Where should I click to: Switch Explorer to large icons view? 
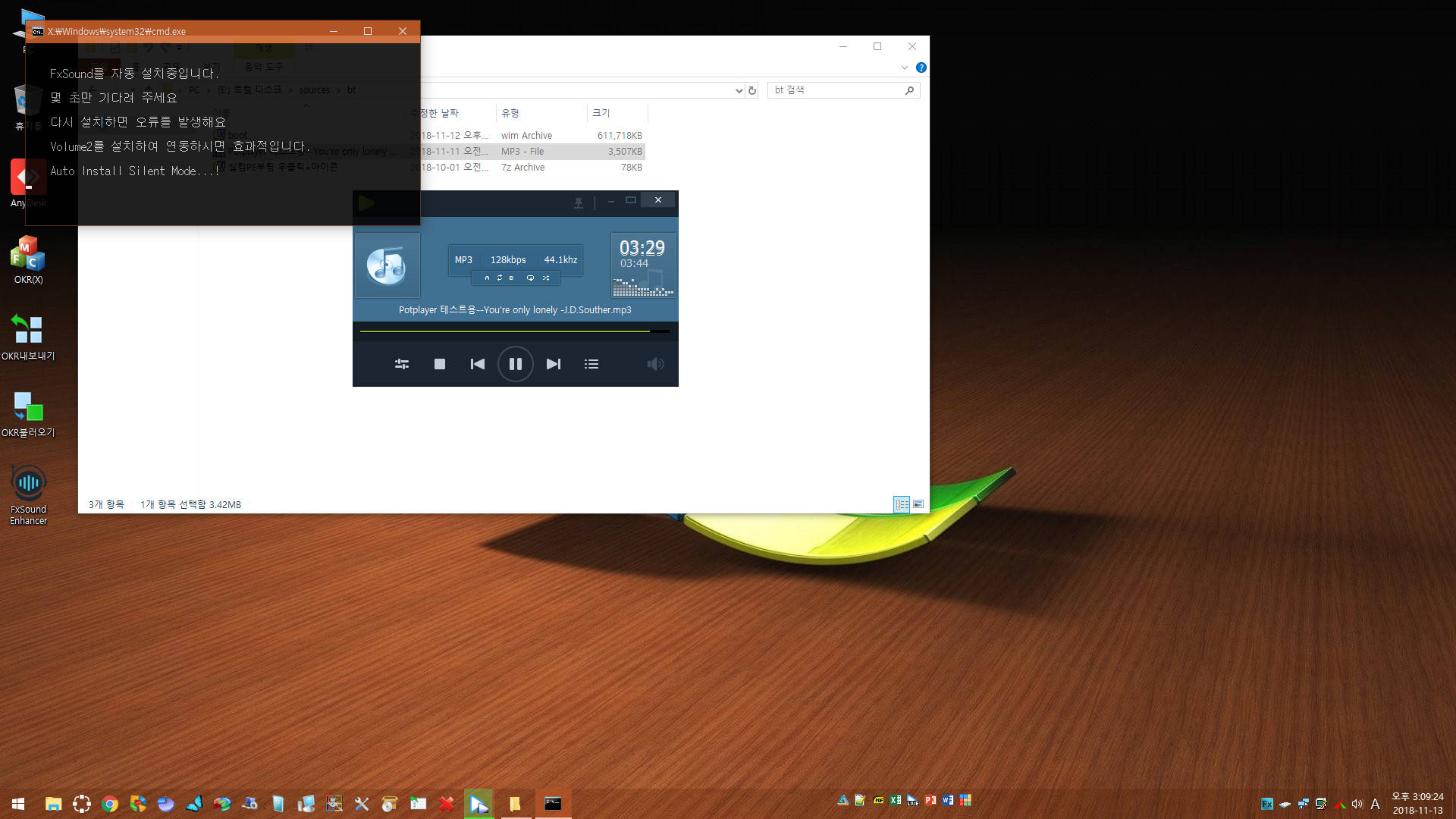pyautogui.click(x=918, y=504)
